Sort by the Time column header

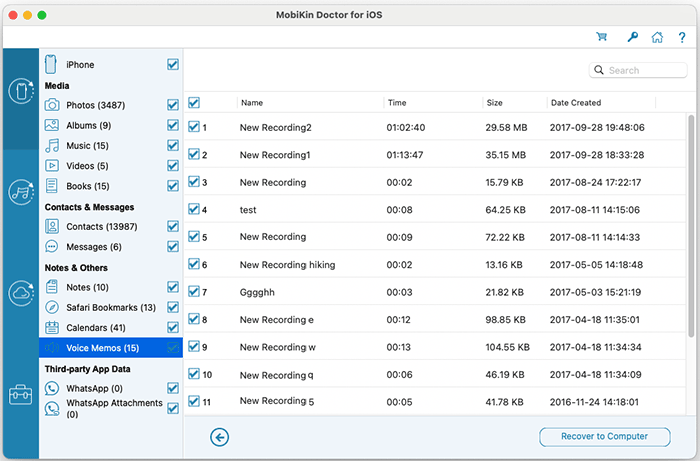[x=397, y=103]
